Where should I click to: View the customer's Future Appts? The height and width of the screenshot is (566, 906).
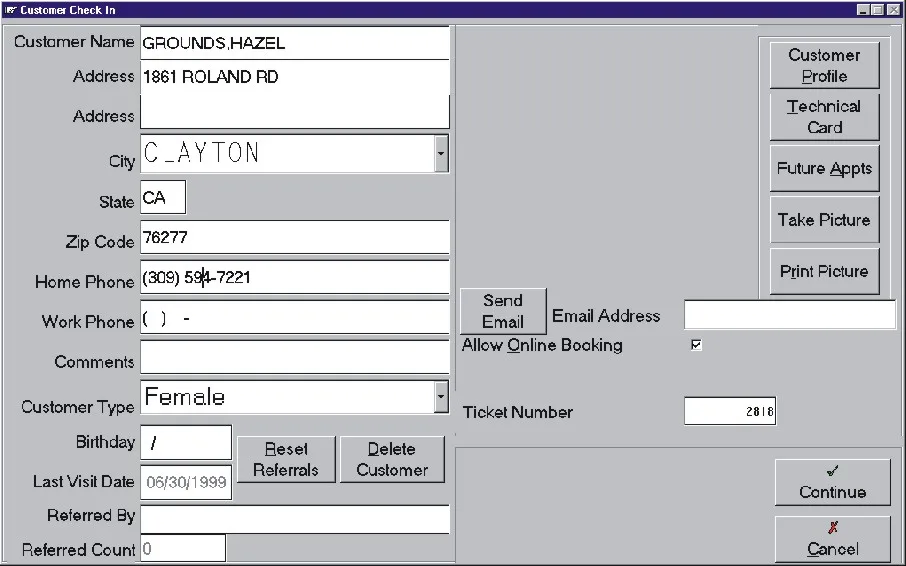(x=825, y=168)
